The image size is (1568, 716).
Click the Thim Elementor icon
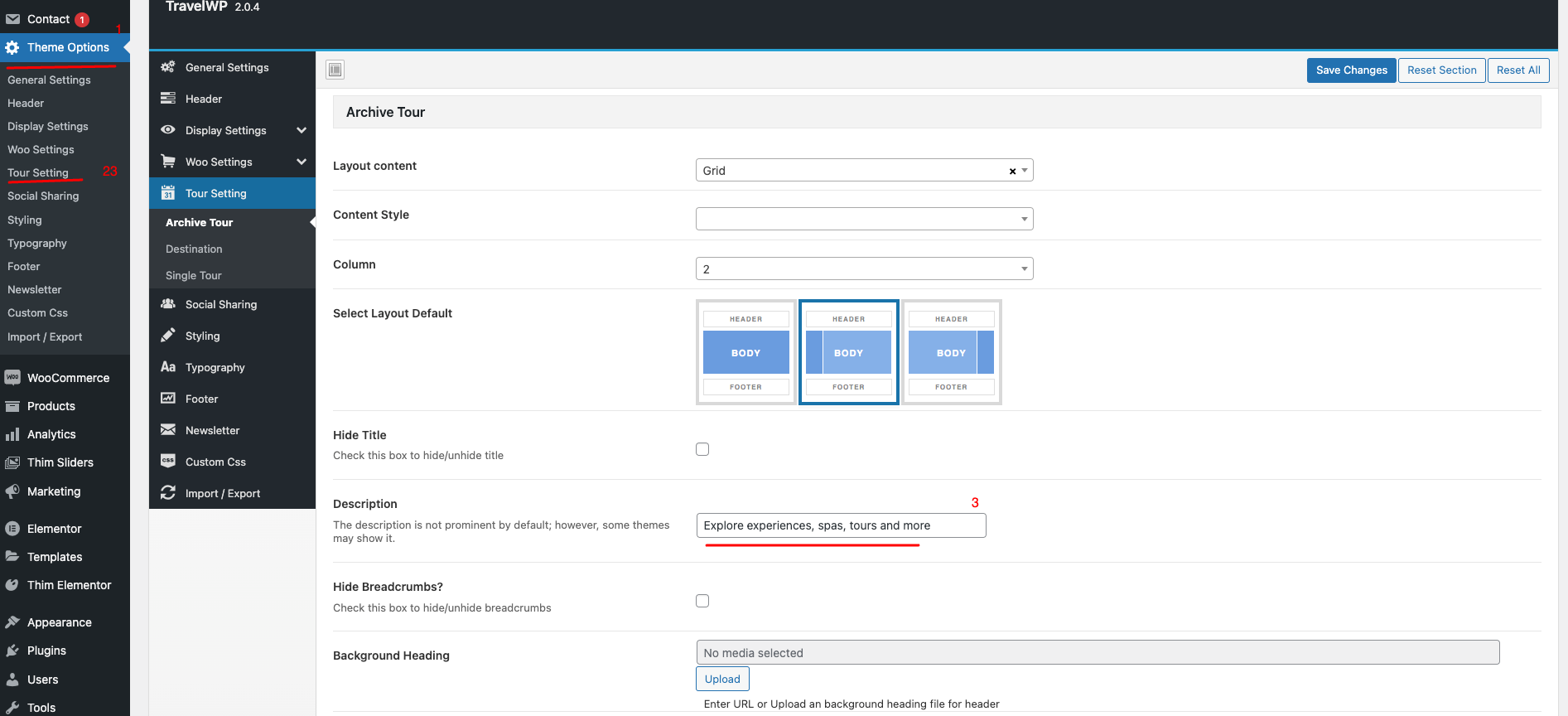coord(12,585)
